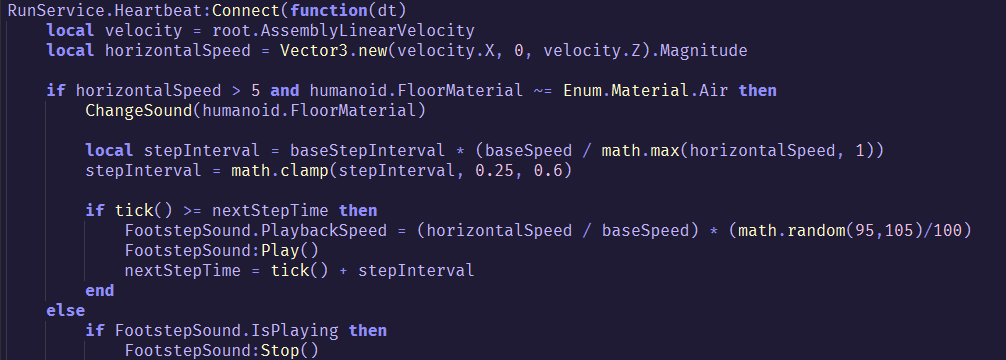
Task: Click the 0.25 clamp minimum value
Action: pos(495,170)
